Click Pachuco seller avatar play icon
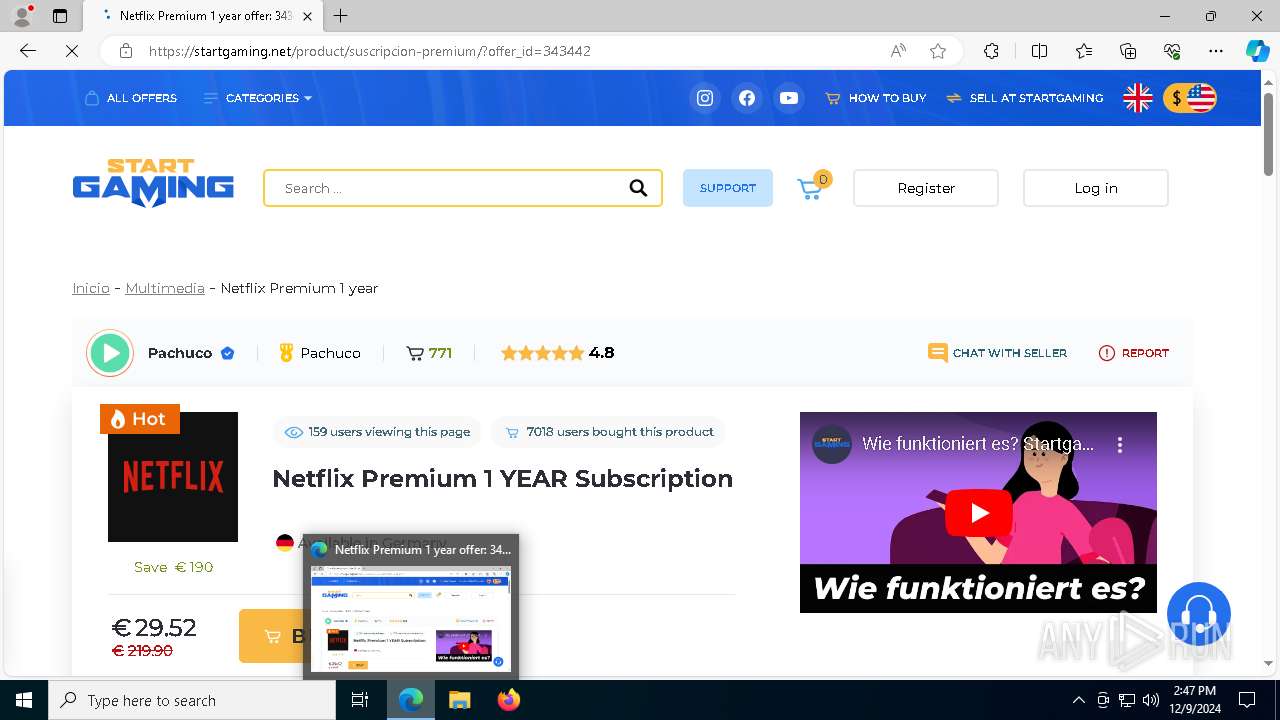 tap(110, 353)
